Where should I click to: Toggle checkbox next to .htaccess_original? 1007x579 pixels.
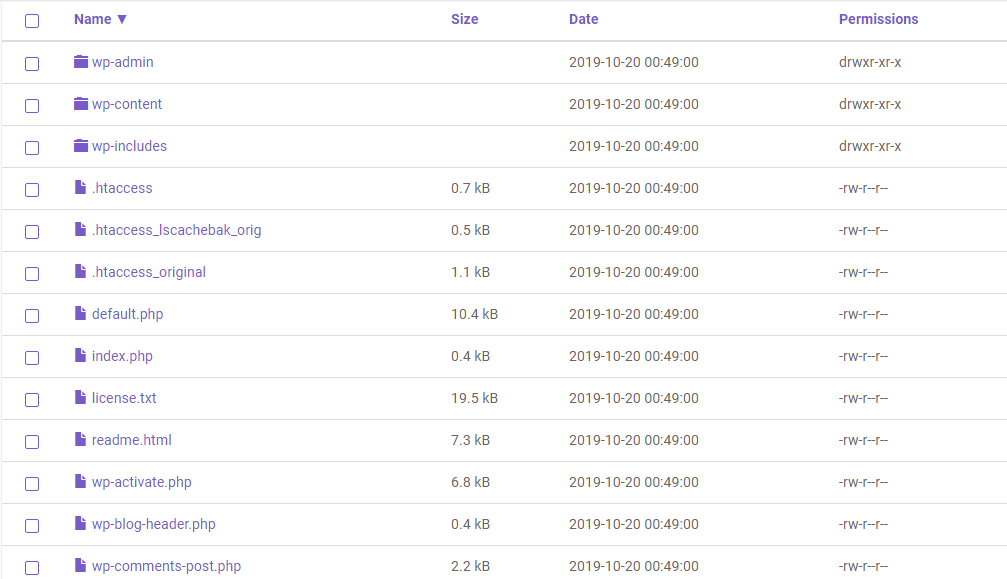coord(32,273)
